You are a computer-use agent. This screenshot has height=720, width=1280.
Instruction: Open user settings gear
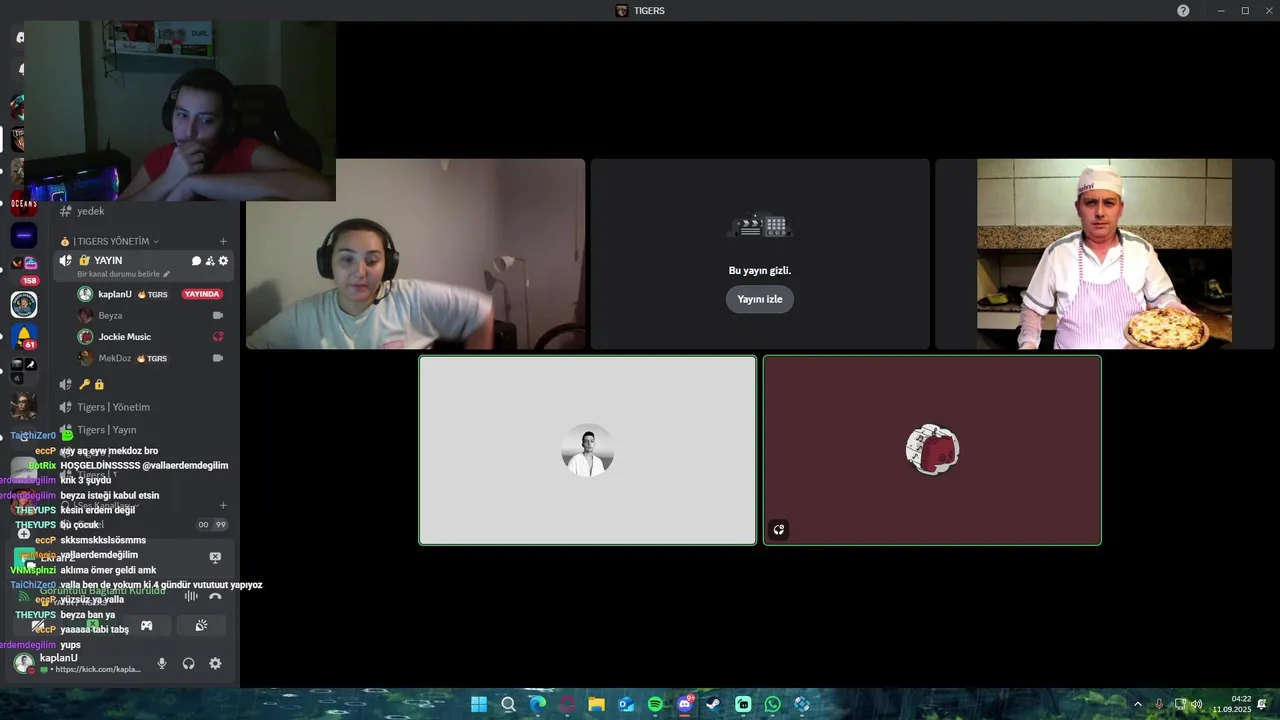tap(215, 663)
